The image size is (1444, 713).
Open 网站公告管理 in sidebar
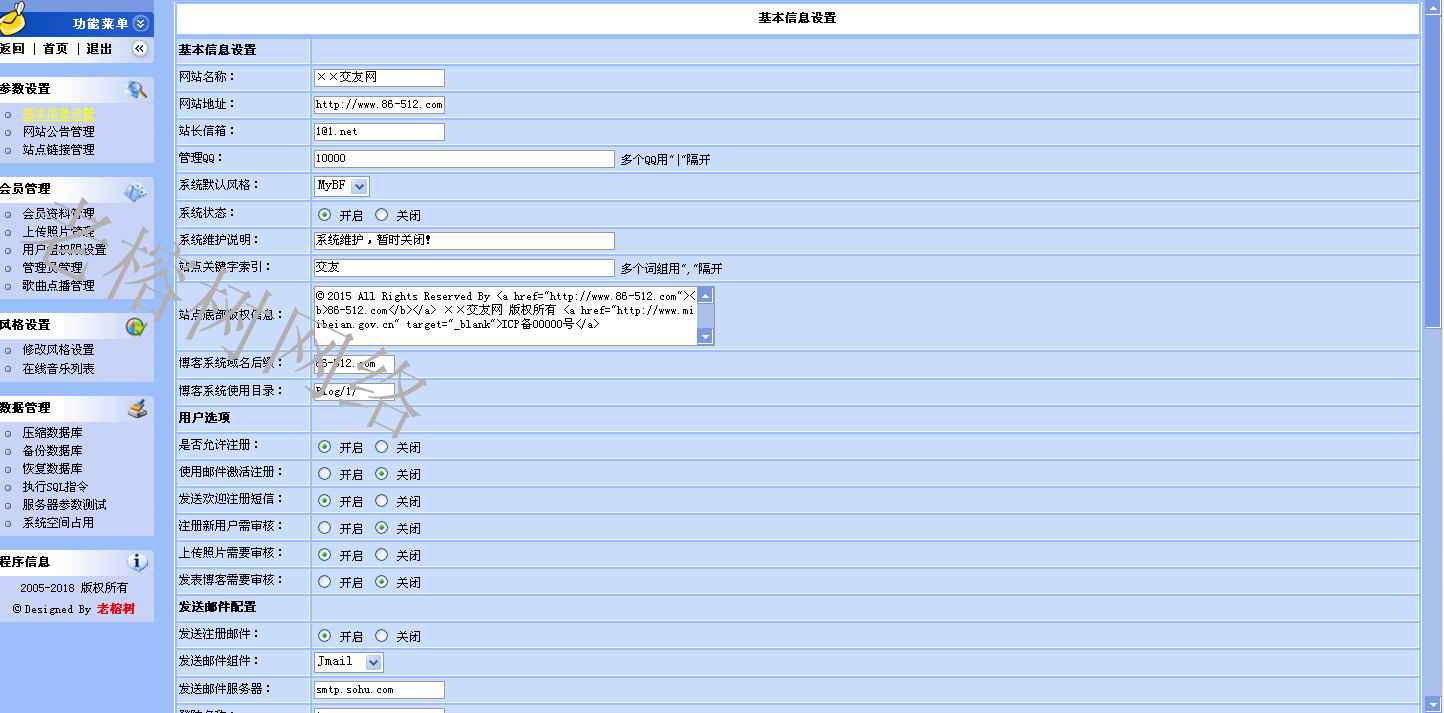pyautogui.click(x=58, y=132)
